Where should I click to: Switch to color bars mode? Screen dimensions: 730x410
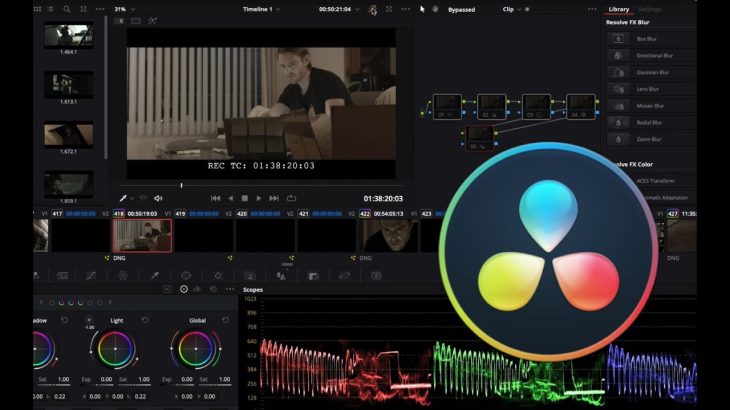pyautogui.click(x=197, y=289)
